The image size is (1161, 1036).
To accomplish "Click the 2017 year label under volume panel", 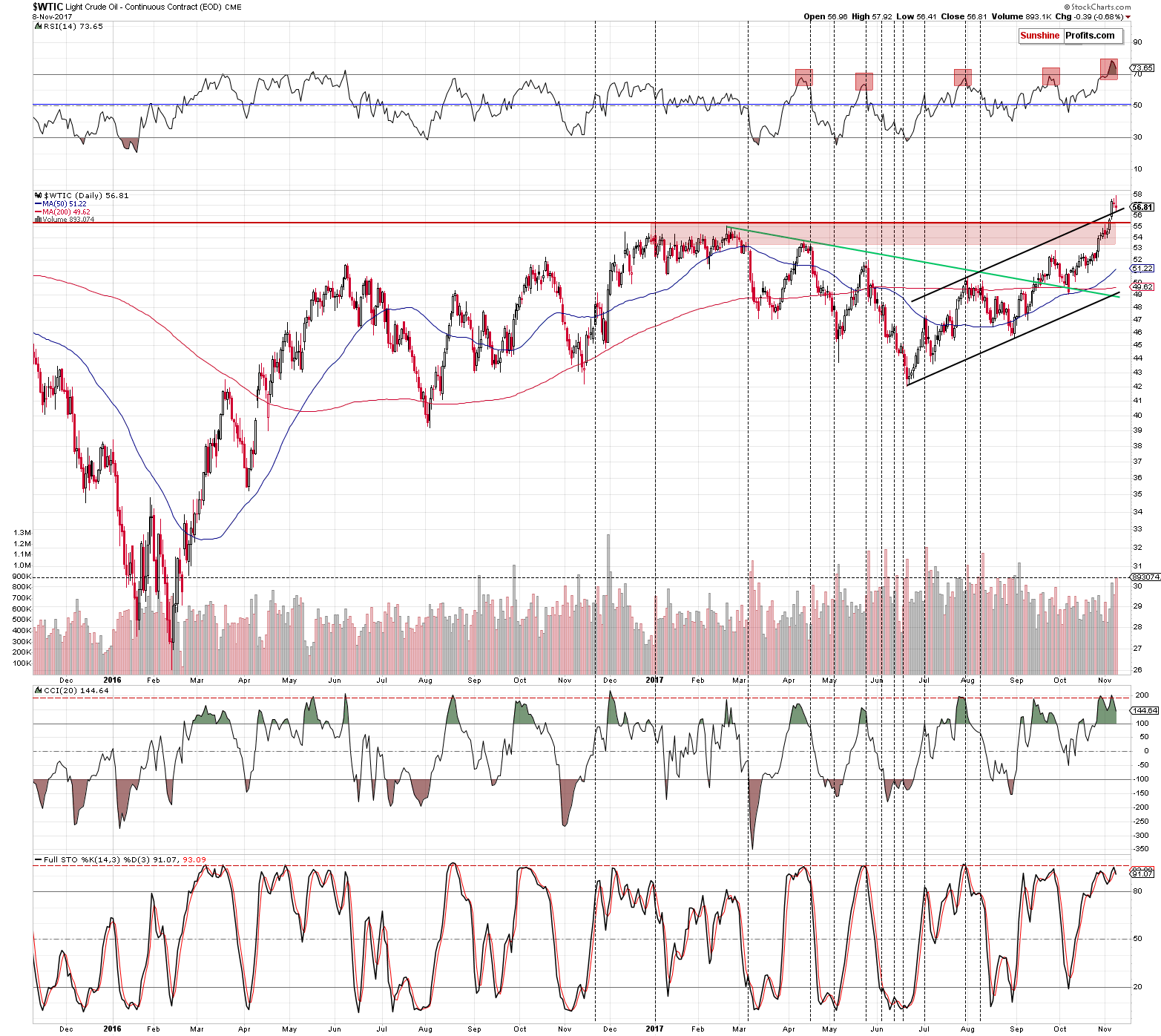I will 654,680.
